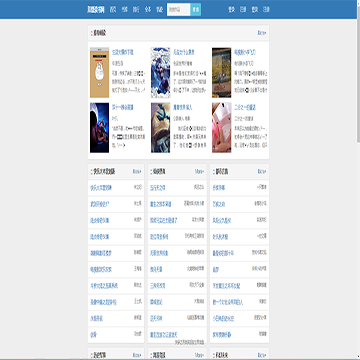The height and width of the screenshot is (360, 360).
Task: Open the dark yellowish building photo thumbnail
Action: 221,73
